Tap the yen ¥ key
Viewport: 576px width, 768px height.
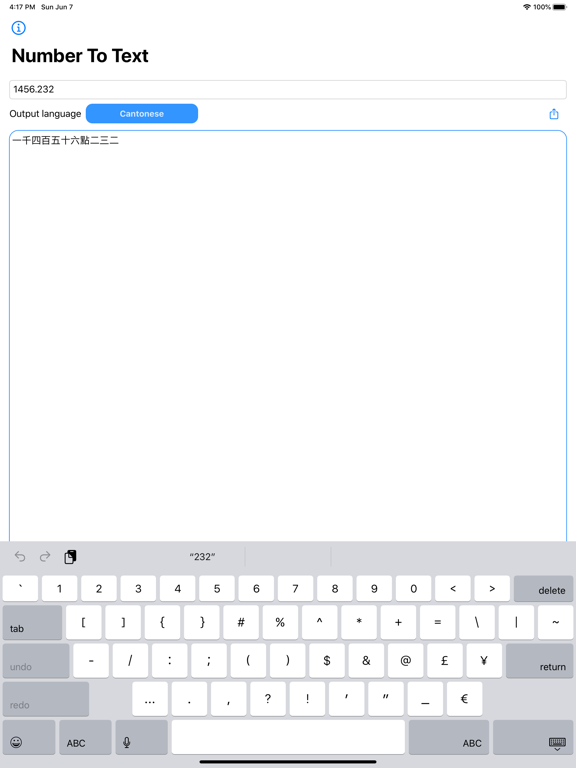pos(484,661)
